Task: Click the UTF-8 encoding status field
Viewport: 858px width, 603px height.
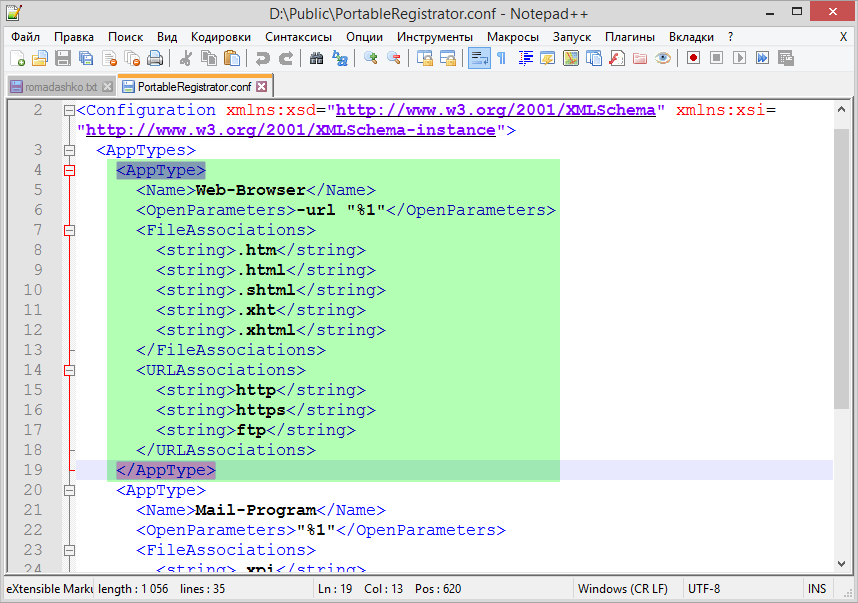Action: coord(704,589)
